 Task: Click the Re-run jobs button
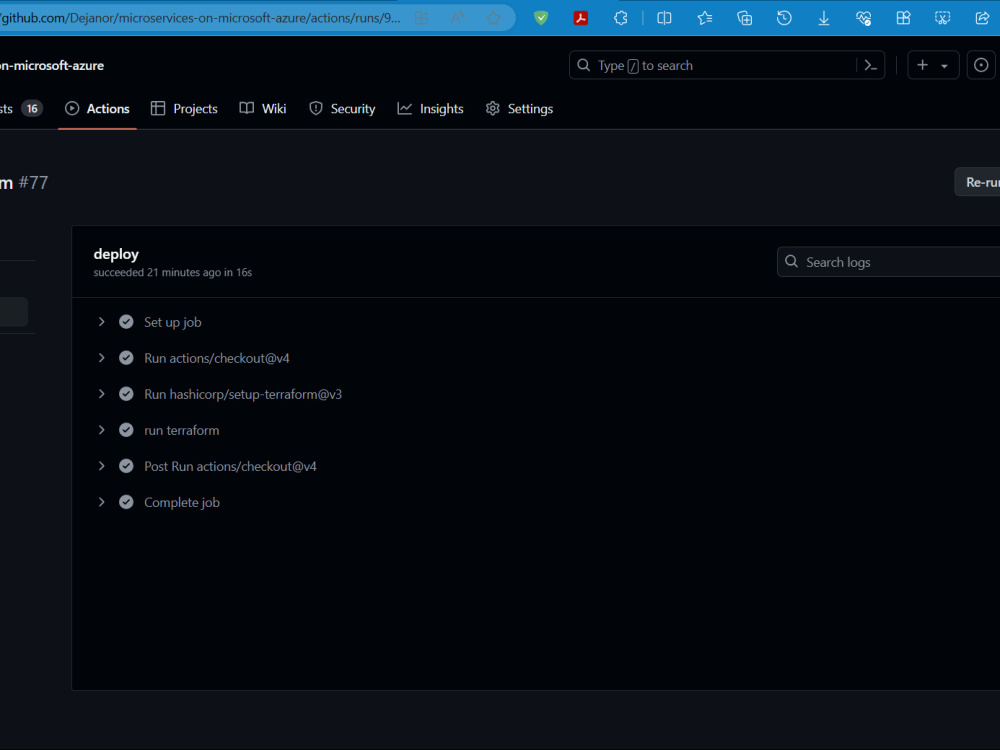(978, 182)
